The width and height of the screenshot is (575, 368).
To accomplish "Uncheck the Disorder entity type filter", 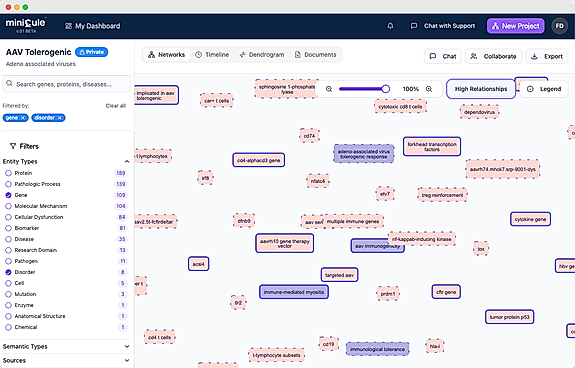I will 8,272.
